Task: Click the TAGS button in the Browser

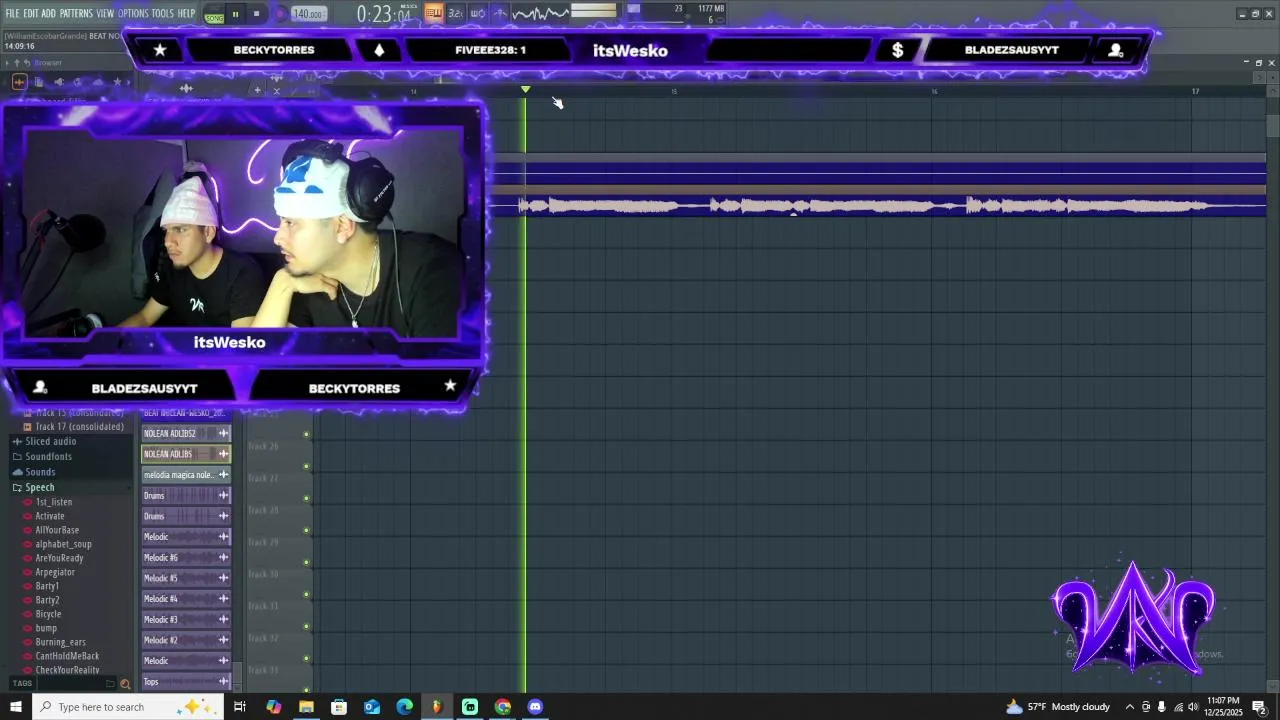Action: pos(22,684)
